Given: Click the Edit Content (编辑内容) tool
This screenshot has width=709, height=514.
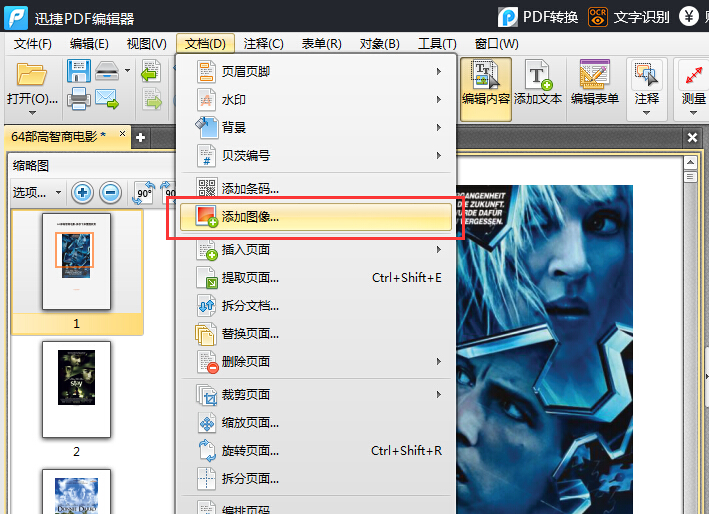Looking at the screenshot, I should [486, 89].
